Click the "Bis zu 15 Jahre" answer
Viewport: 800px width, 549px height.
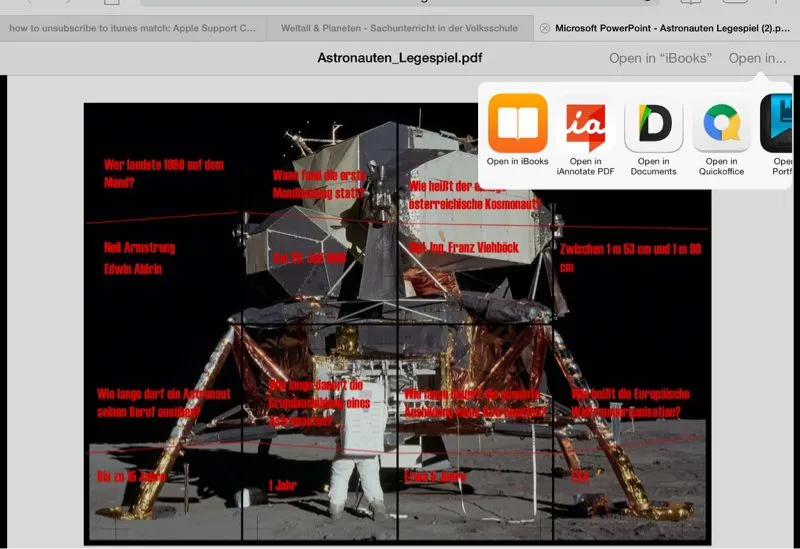click(x=131, y=478)
